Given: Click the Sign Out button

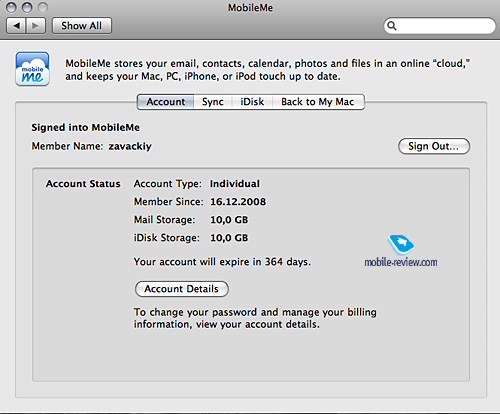Looking at the screenshot, I should 434,146.
